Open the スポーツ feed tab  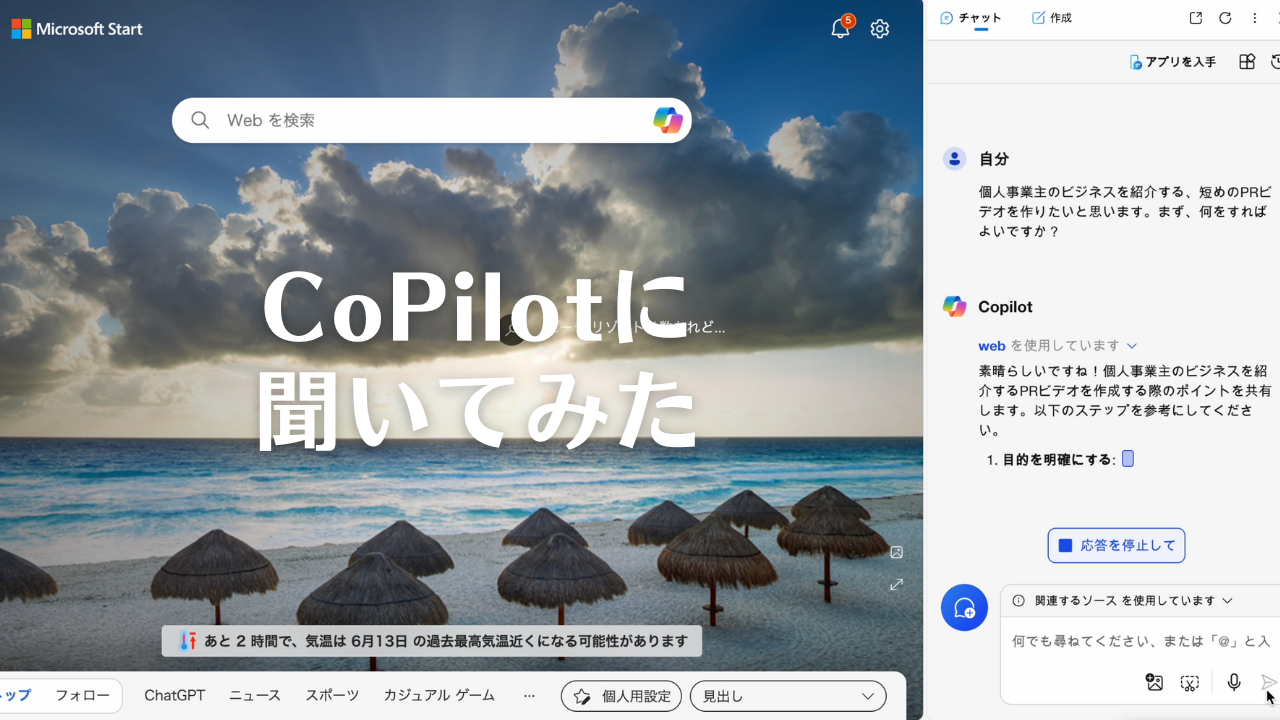pyautogui.click(x=332, y=696)
